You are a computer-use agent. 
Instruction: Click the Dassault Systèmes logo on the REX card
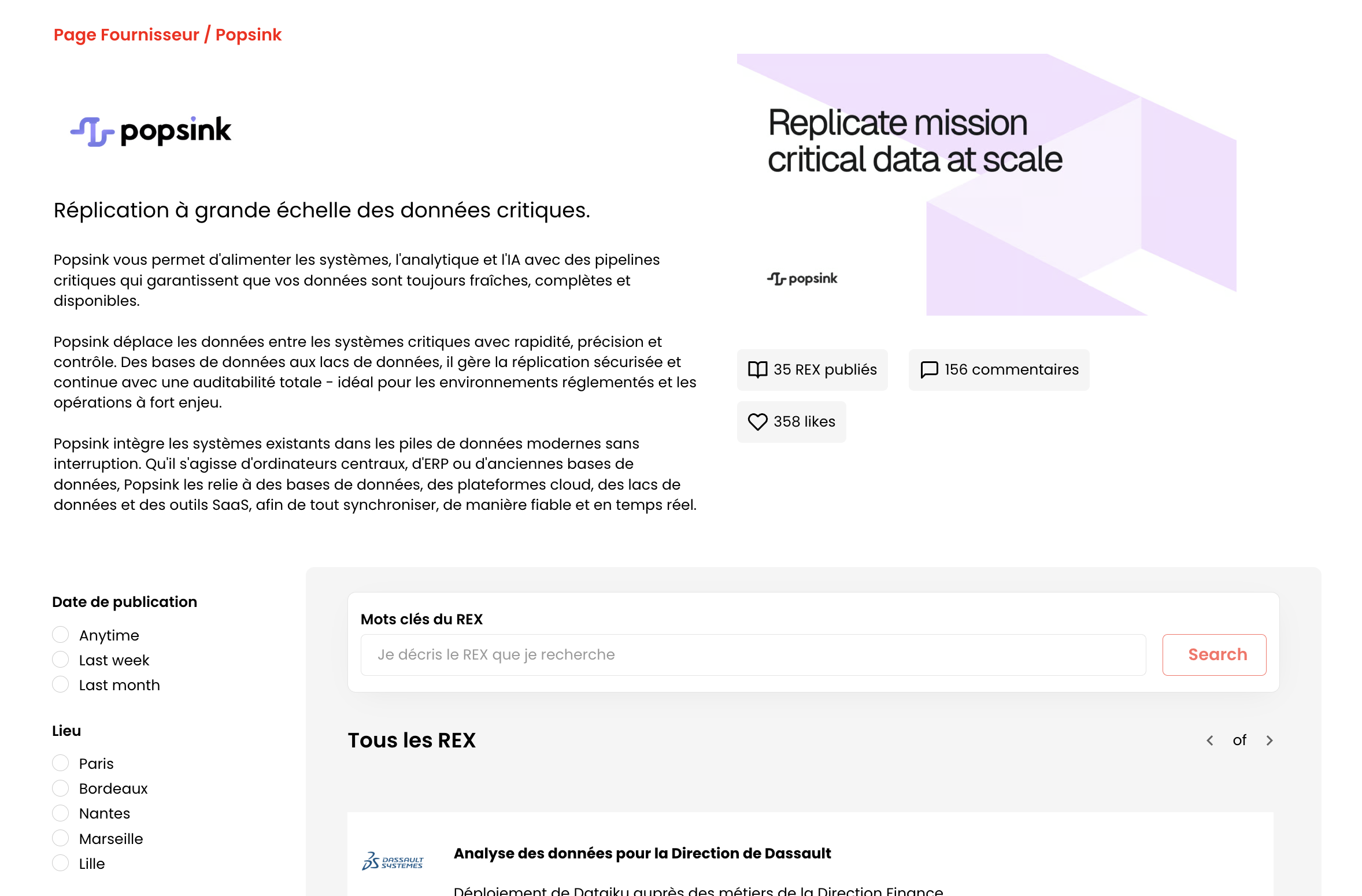pyautogui.click(x=393, y=860)
